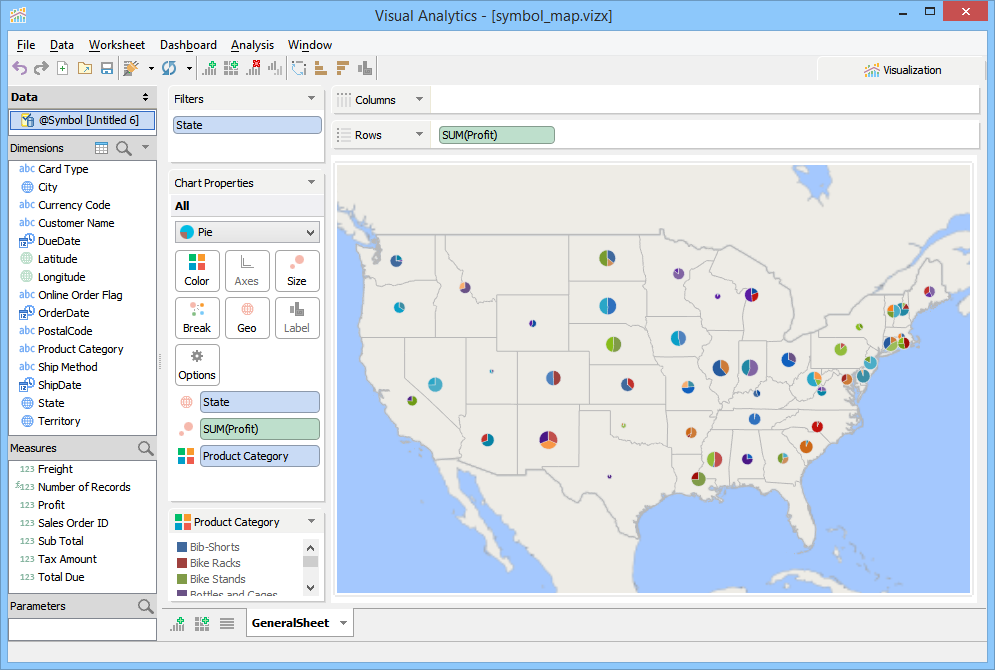
Task: Select the SUM(Profit) pill in Rows
Action: (496, 135)
